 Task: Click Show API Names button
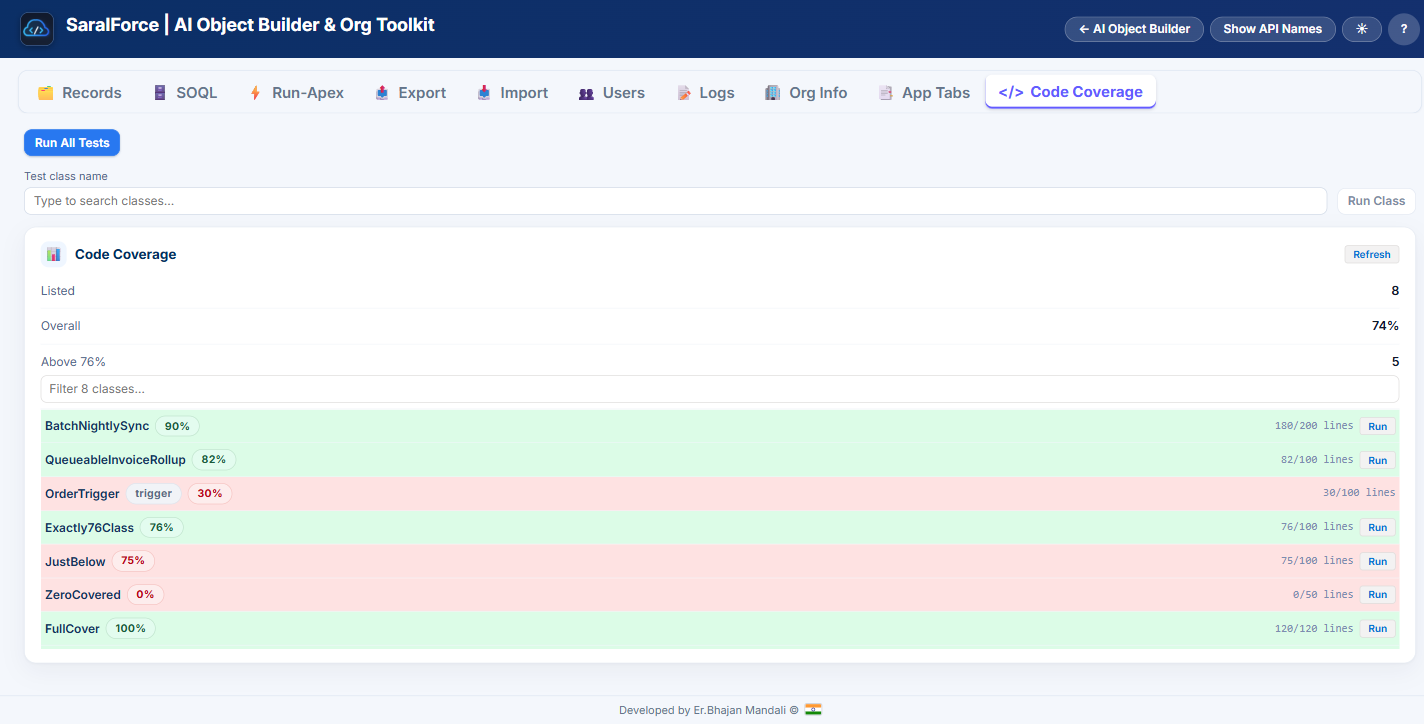tap(1272, 29)
